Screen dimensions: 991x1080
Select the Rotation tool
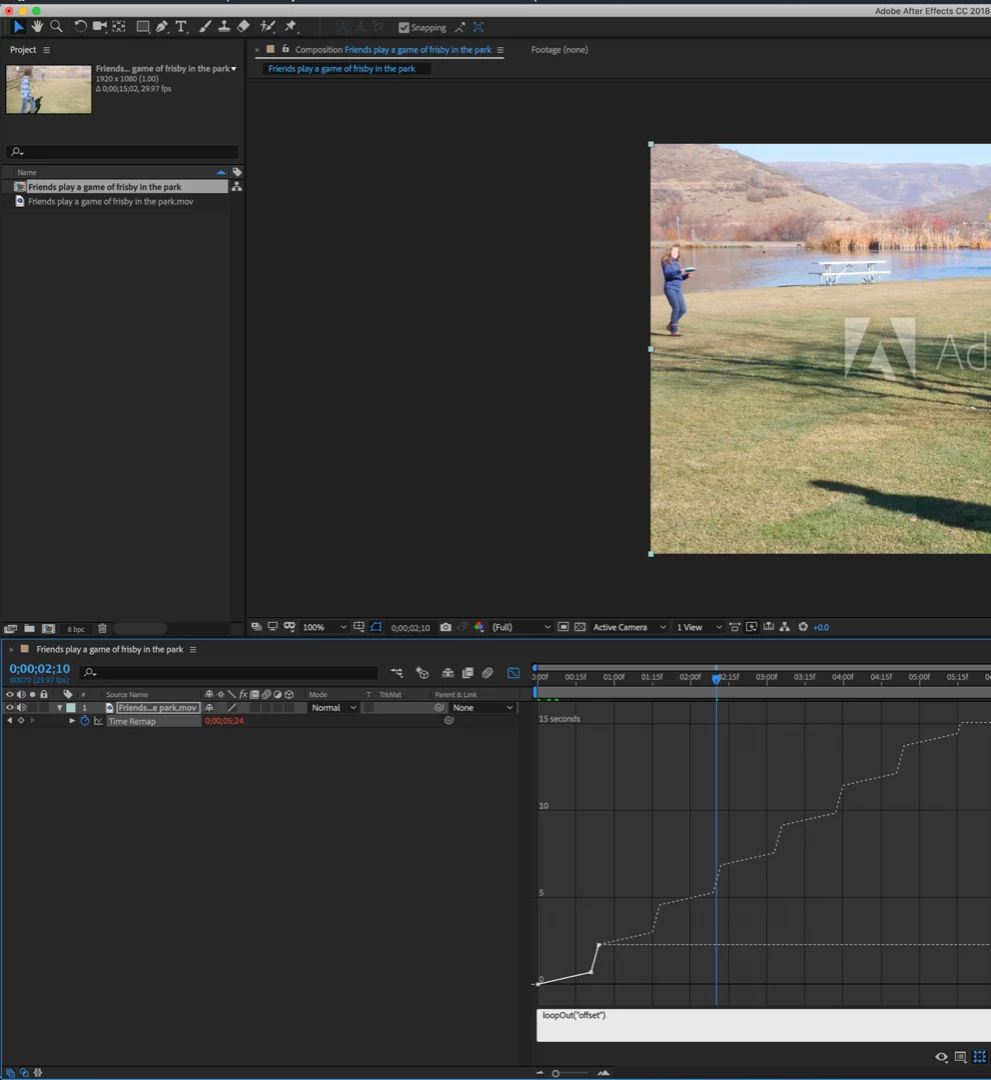80,26
